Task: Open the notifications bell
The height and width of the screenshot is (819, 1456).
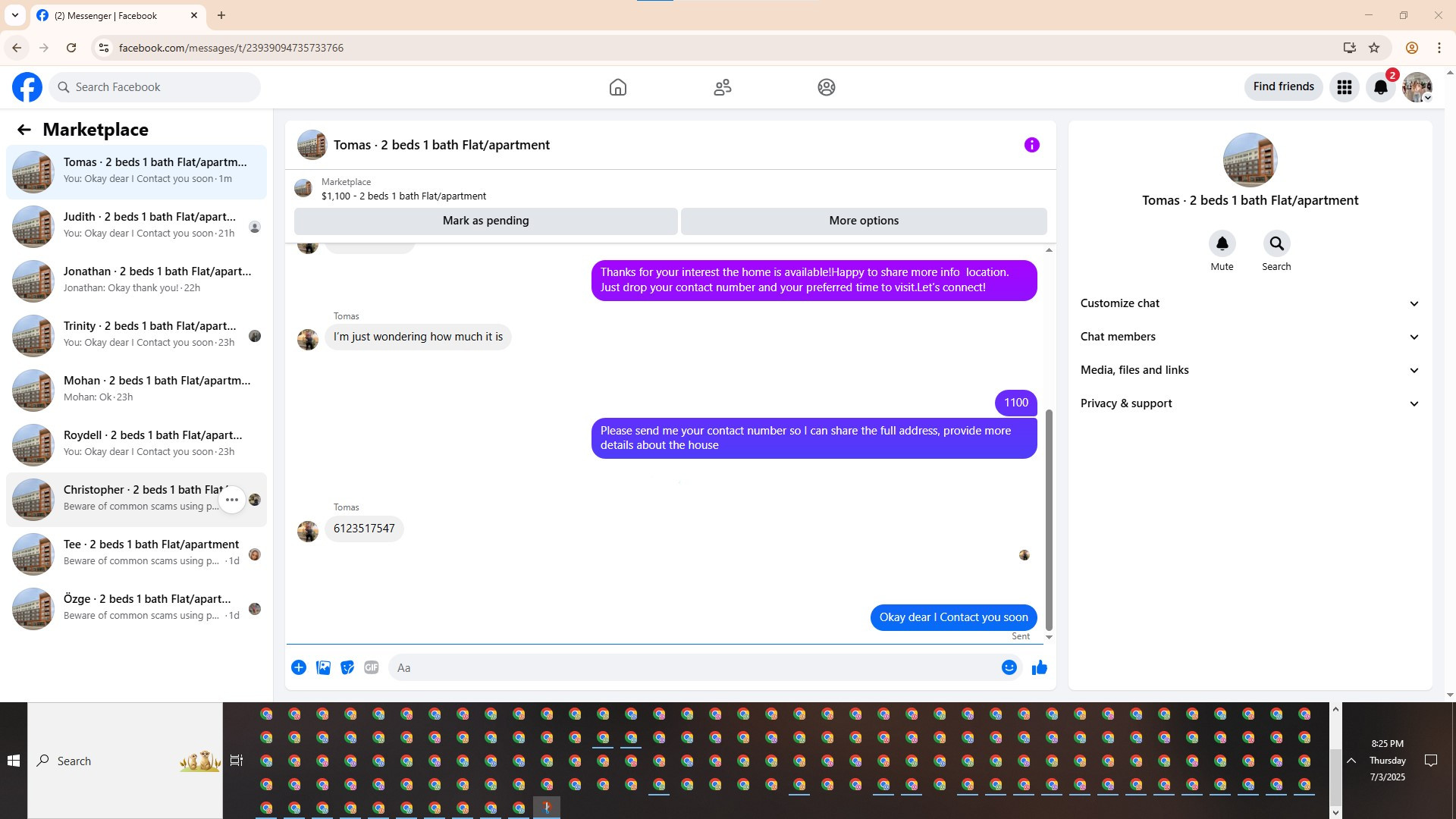Action: click(1380, 87)
